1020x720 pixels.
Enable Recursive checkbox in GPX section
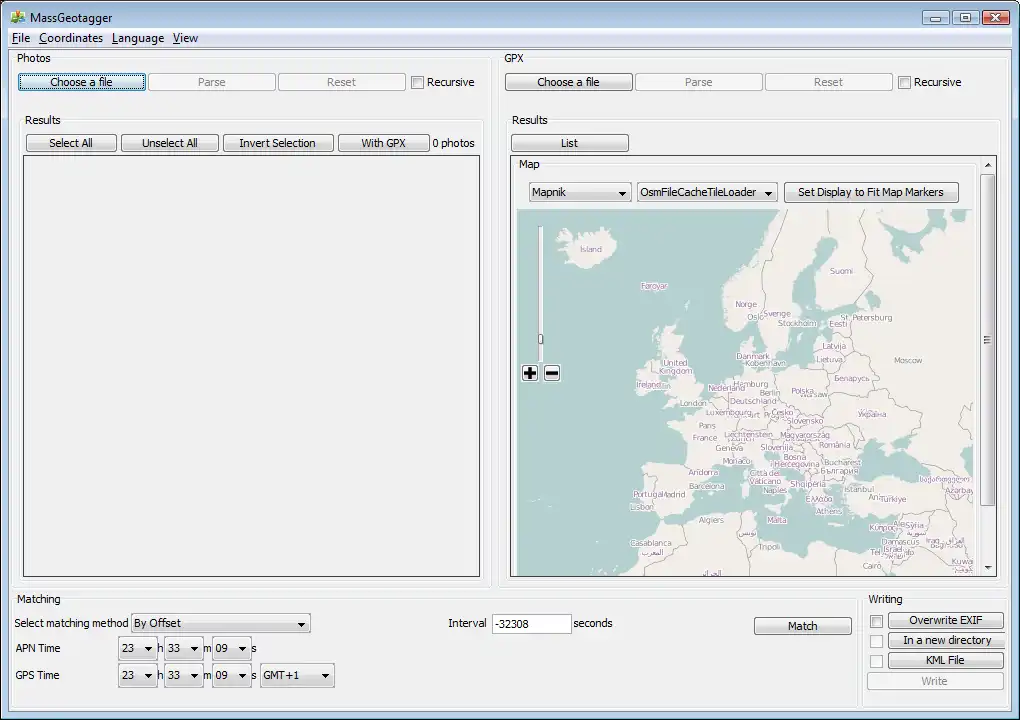905,82
